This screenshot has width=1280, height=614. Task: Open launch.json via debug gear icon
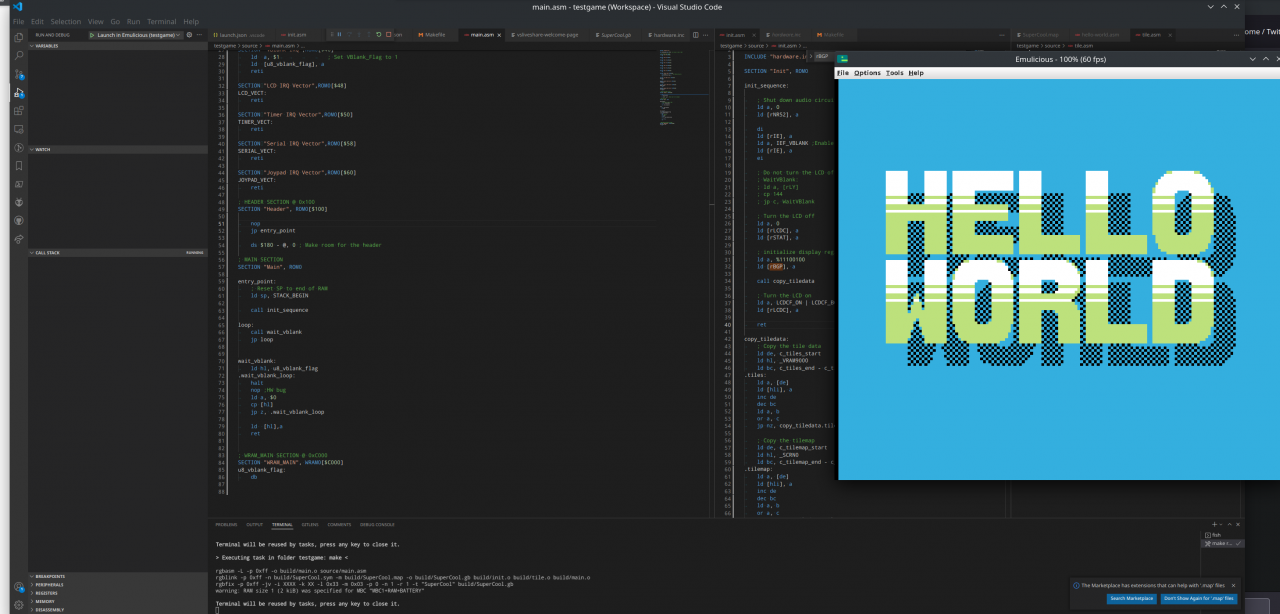189,35
